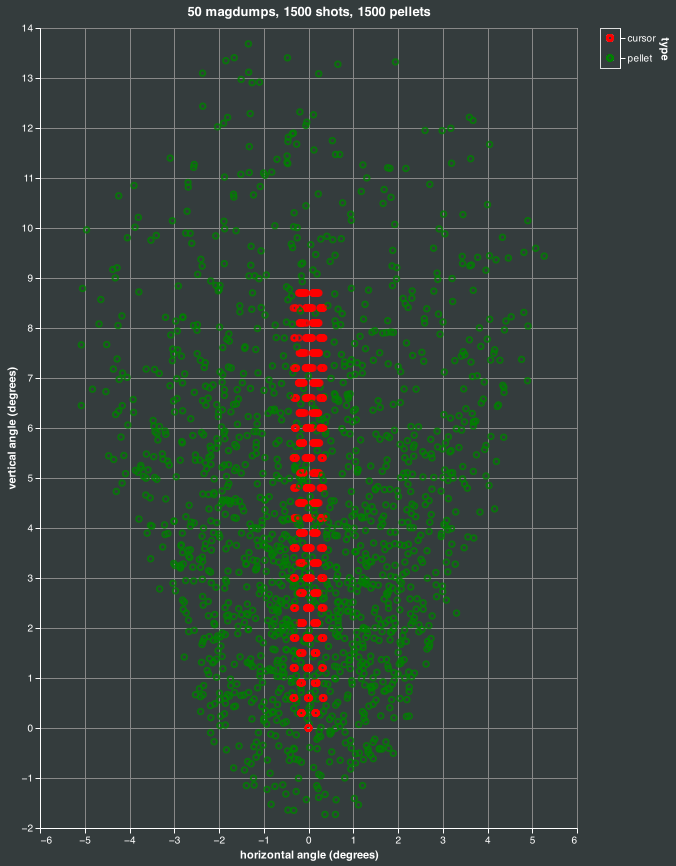This screenshot has width=676, height=866.
Task: Click the red cursor point at origin
Action: [308, 728]
